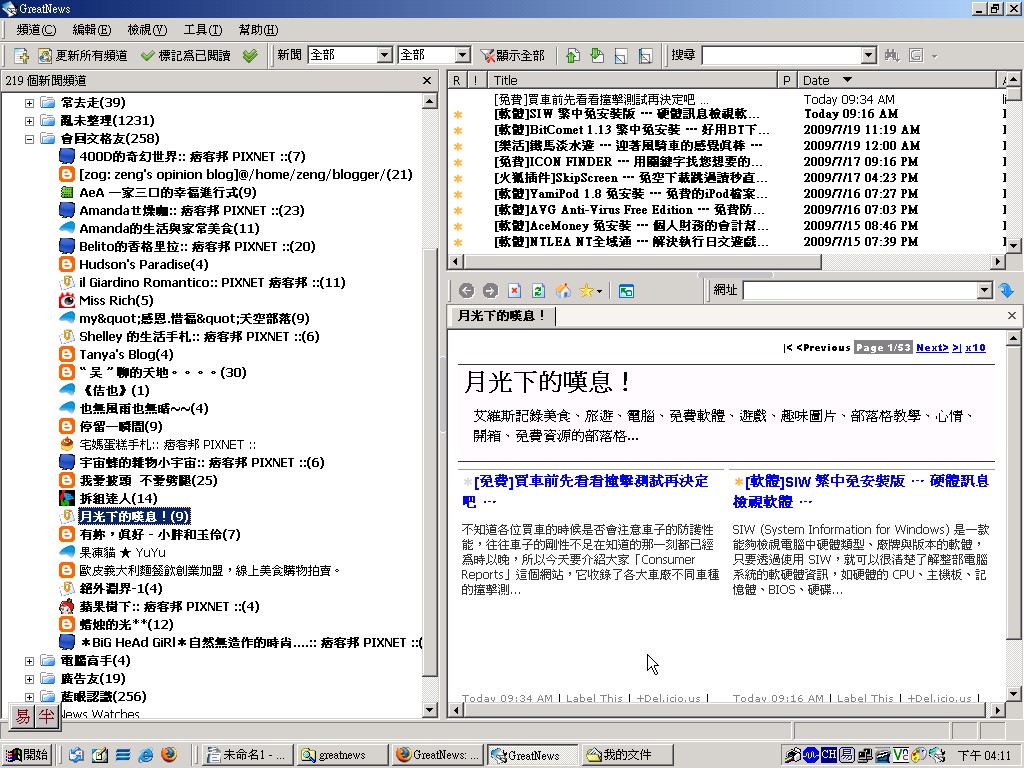This screenshot has height=768, width=1024.
Task: Expand the 藍眼認識(256) folder
Action: click(29, 697)
